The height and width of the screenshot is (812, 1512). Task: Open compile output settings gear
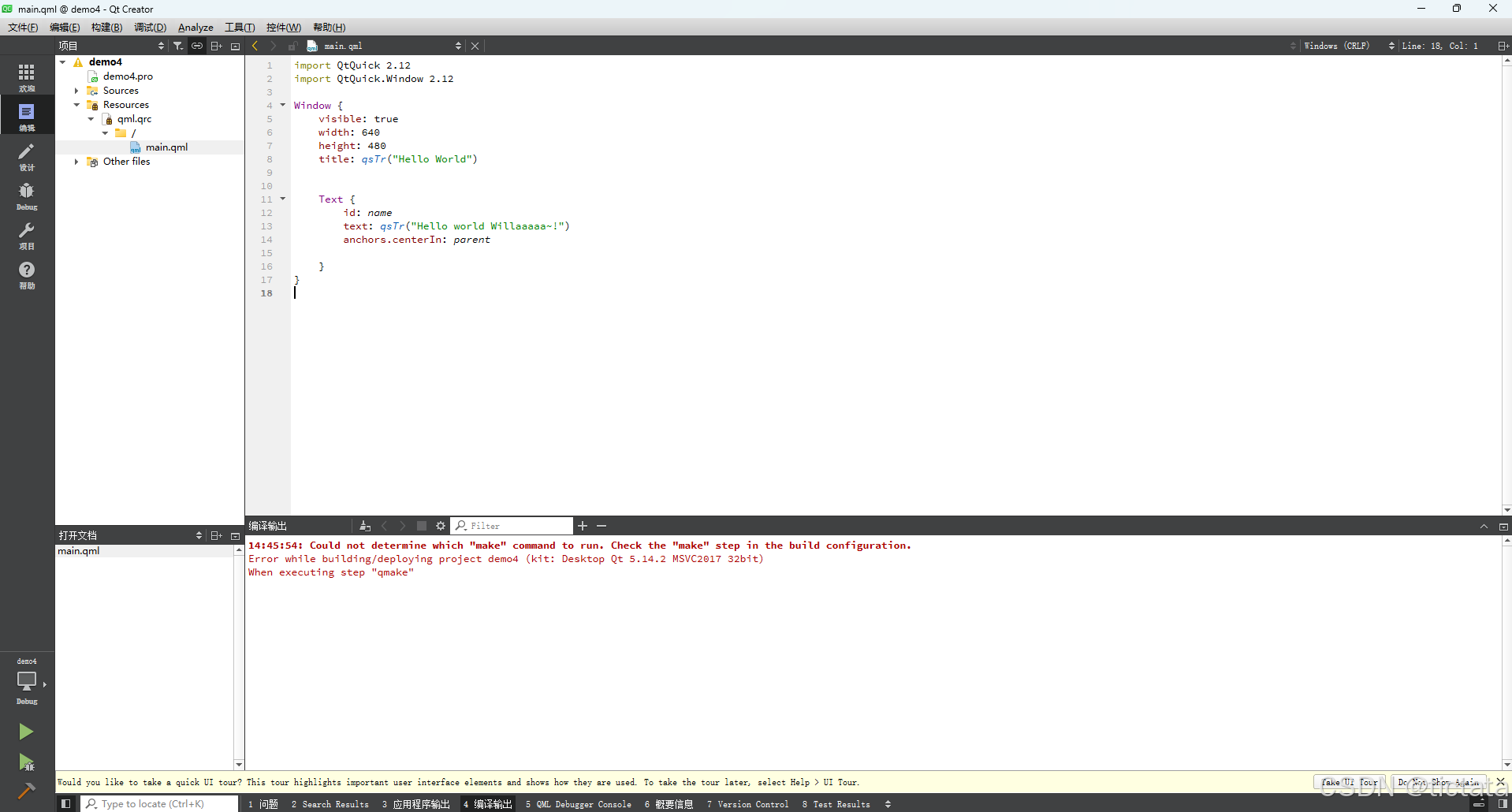(x=440, y=525)
